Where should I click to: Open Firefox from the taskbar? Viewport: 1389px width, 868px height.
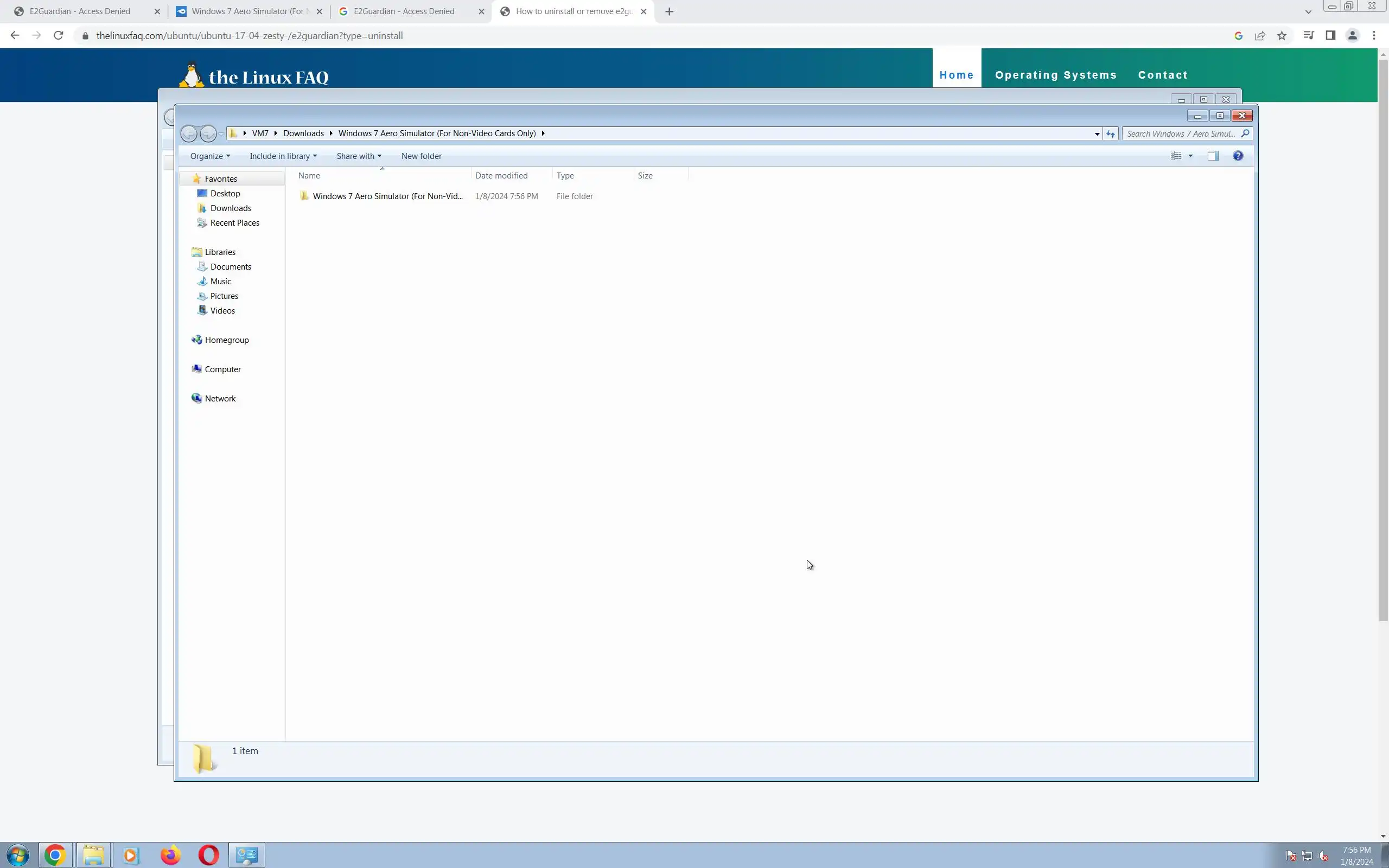coord(170,856)
